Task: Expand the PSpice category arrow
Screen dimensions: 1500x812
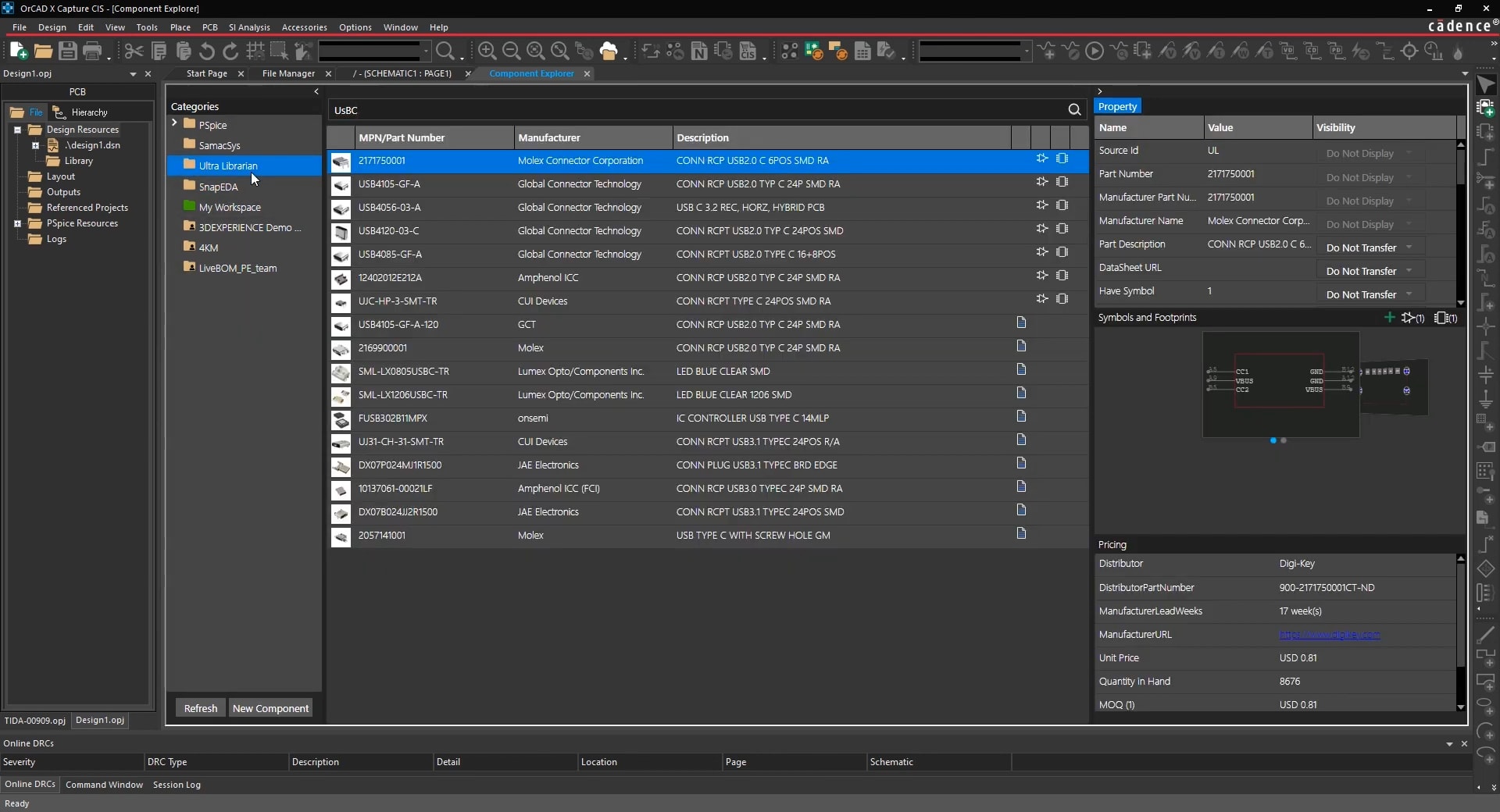Action: (174, 123)
